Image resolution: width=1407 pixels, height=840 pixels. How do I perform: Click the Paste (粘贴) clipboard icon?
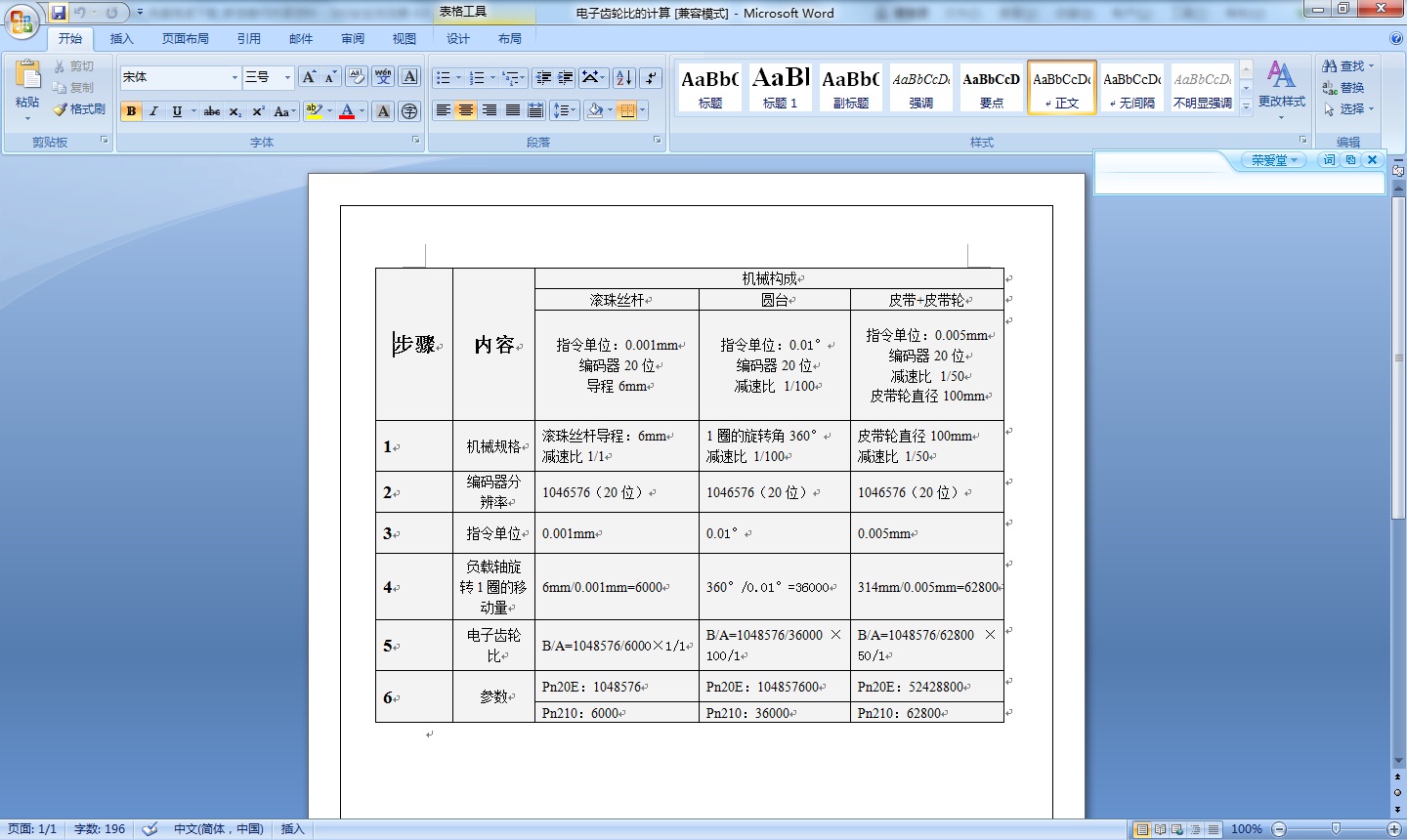[27, 78]
